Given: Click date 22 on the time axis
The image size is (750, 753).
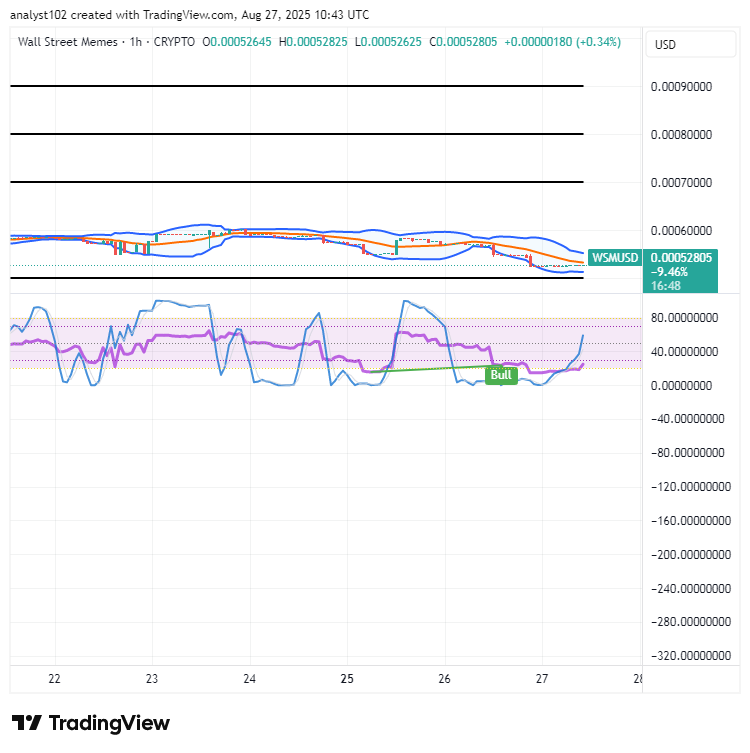Looking at the screenshot, I should 55,679.
